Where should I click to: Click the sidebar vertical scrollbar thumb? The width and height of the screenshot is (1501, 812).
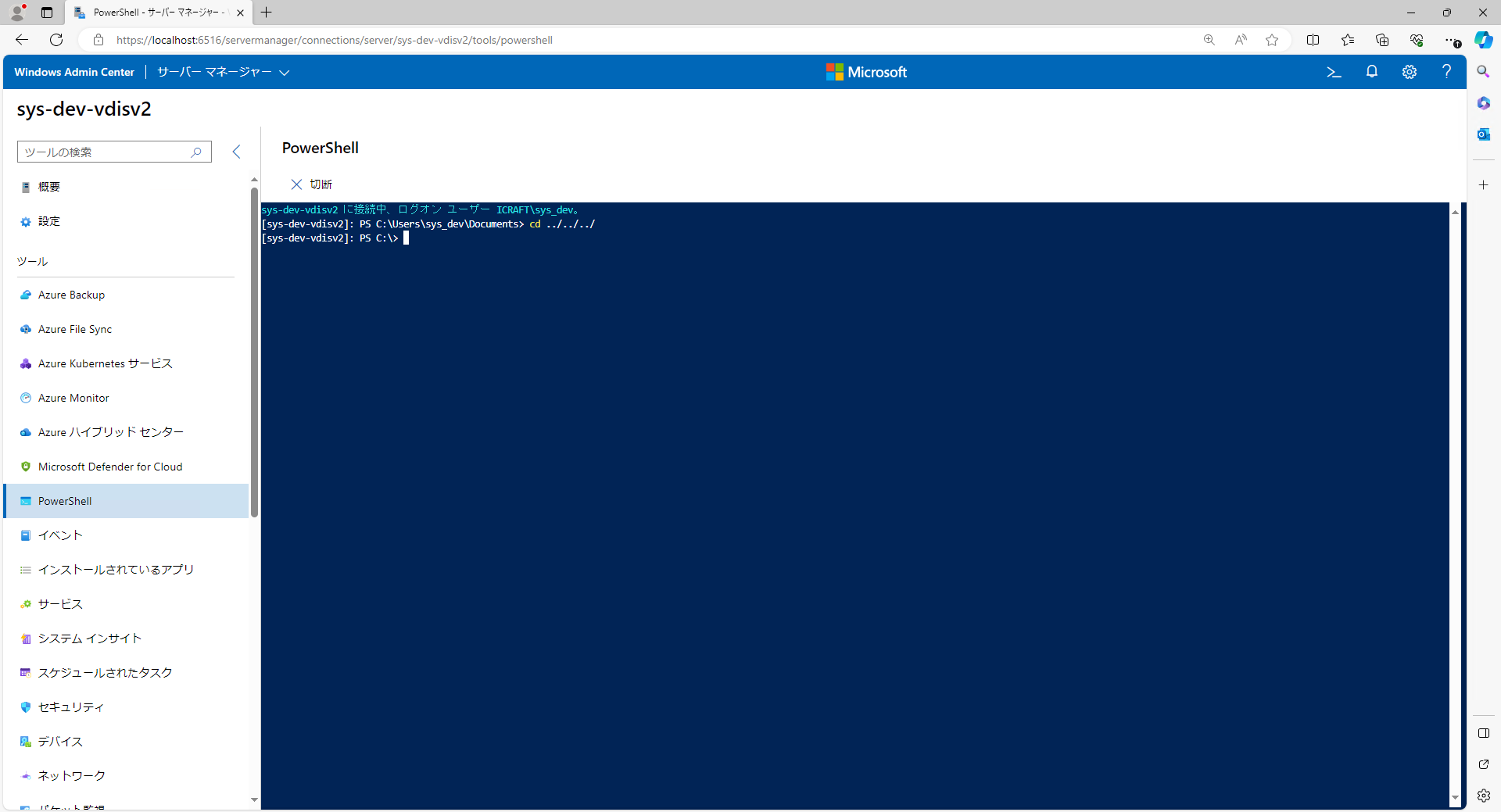point(254,352)
